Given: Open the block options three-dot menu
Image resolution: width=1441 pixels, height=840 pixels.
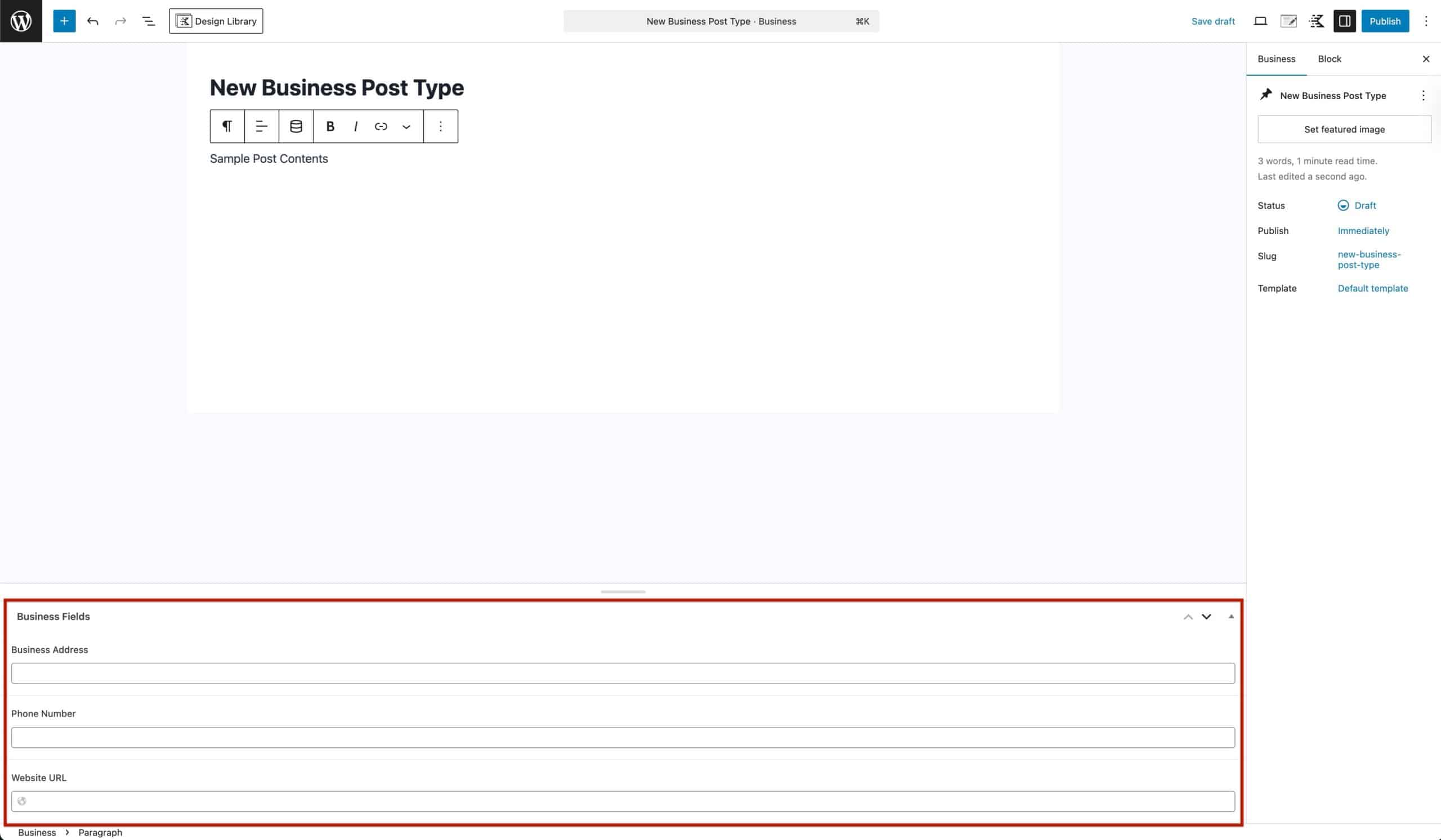Looking at the screenshot, I should 440,125.
